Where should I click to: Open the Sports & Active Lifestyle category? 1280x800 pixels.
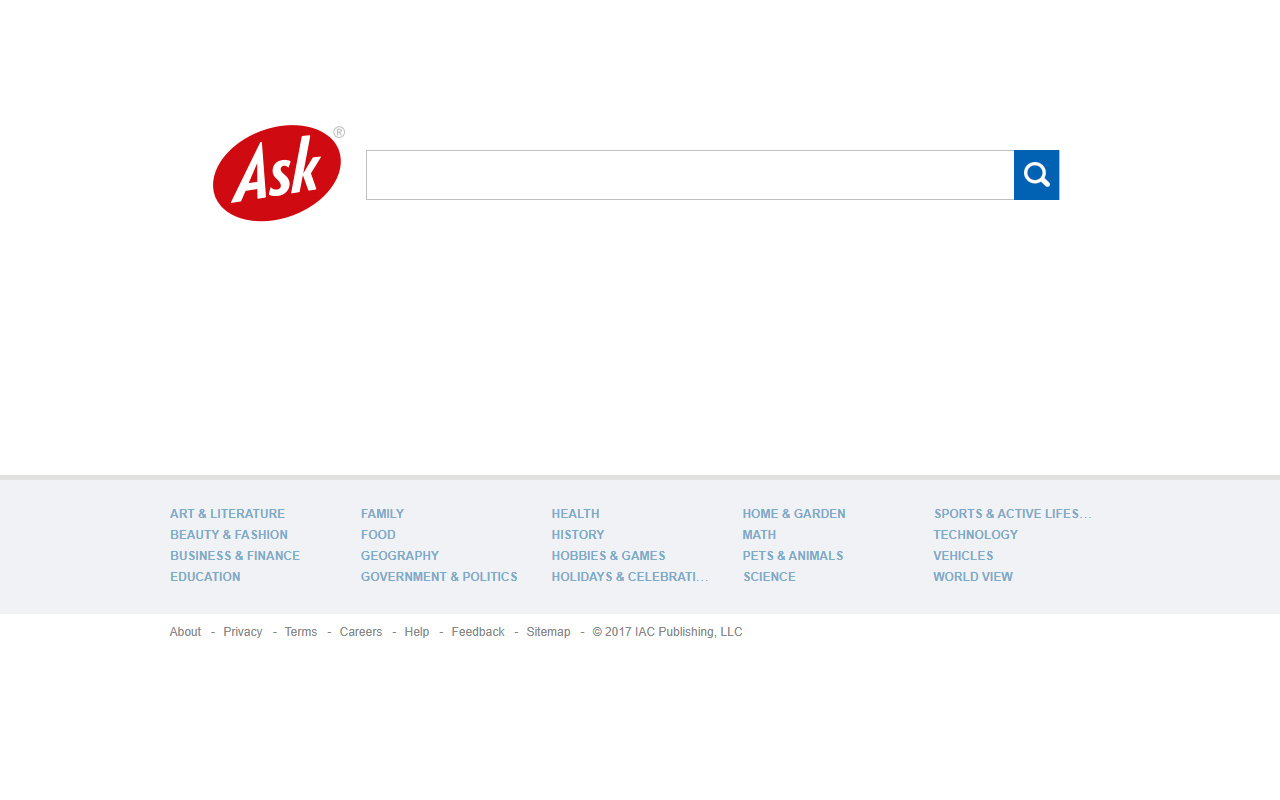[x=1012, y=514]
